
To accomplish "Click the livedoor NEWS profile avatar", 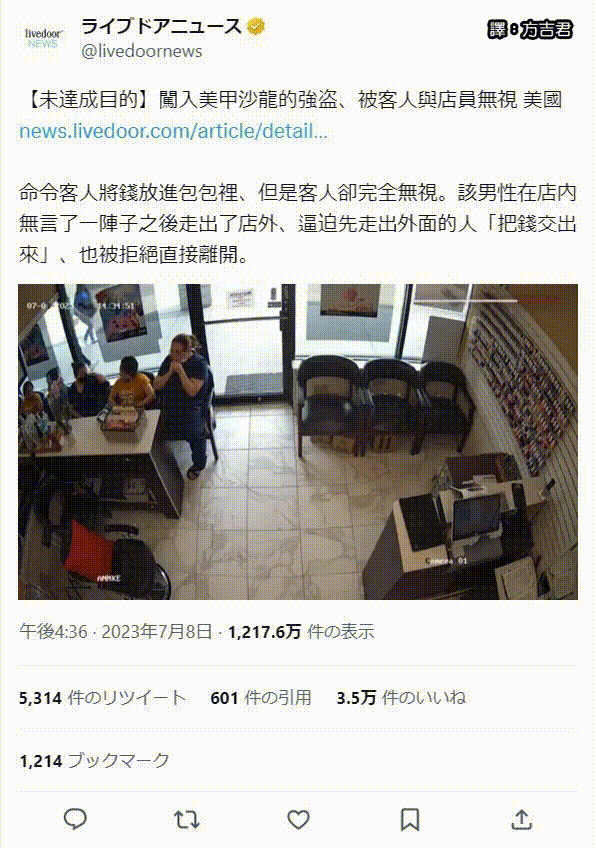I will 44,38.
